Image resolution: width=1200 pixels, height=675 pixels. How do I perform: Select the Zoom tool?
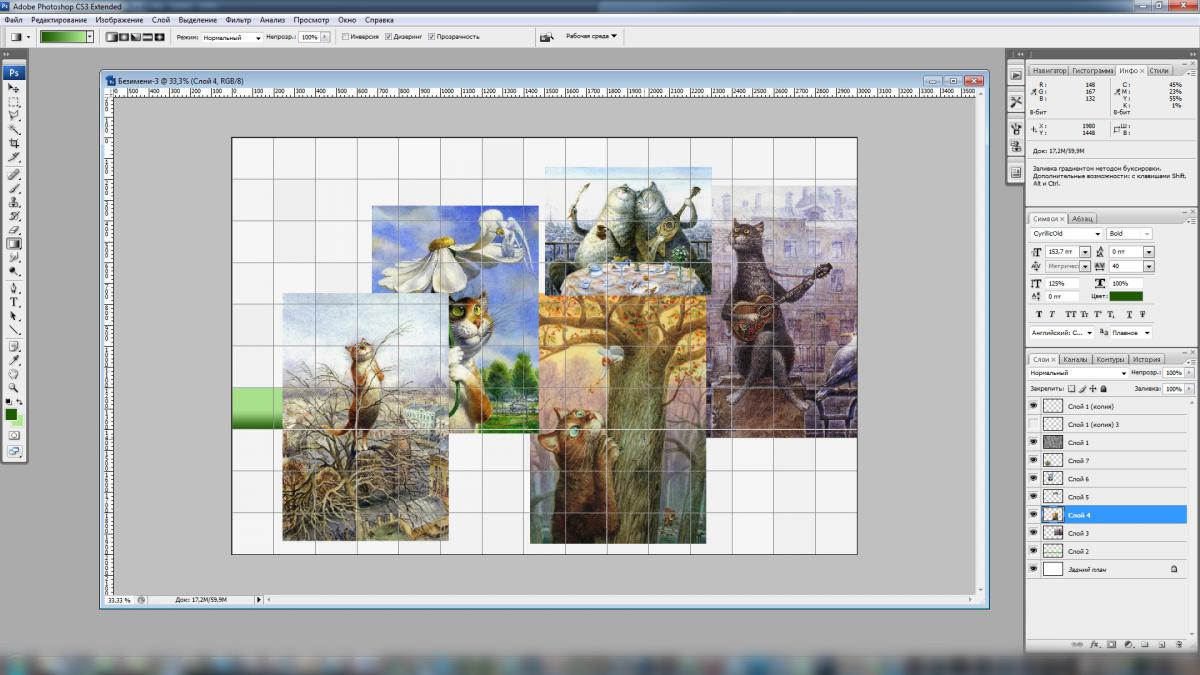click(14, 387)
